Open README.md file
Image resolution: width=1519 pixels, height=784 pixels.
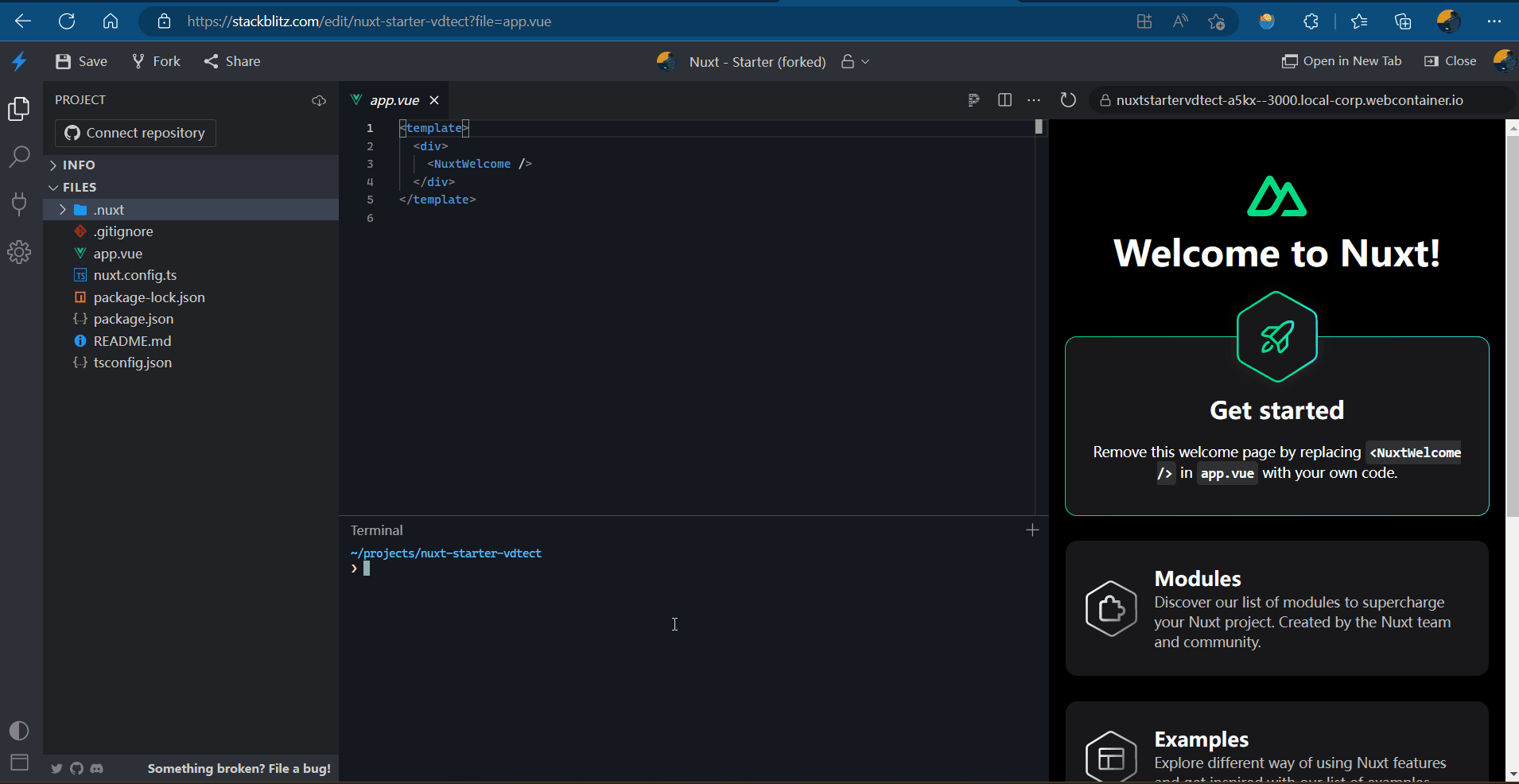191,341
